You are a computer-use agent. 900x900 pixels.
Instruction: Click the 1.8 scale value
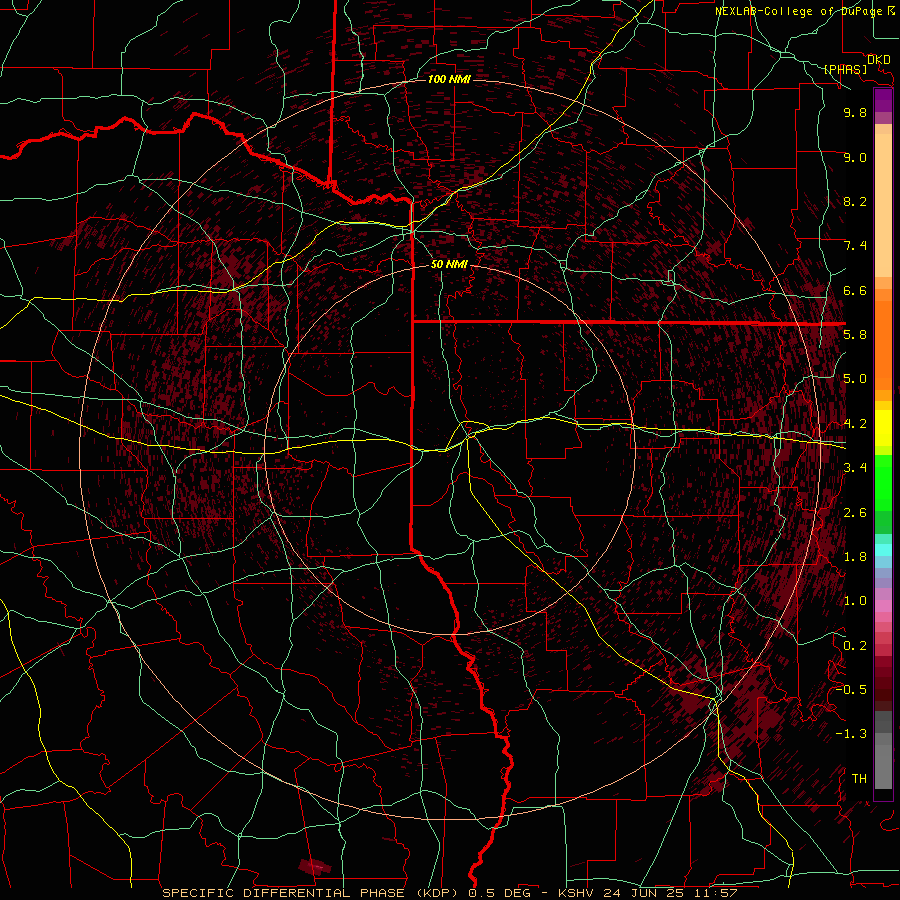coord(855,557)
